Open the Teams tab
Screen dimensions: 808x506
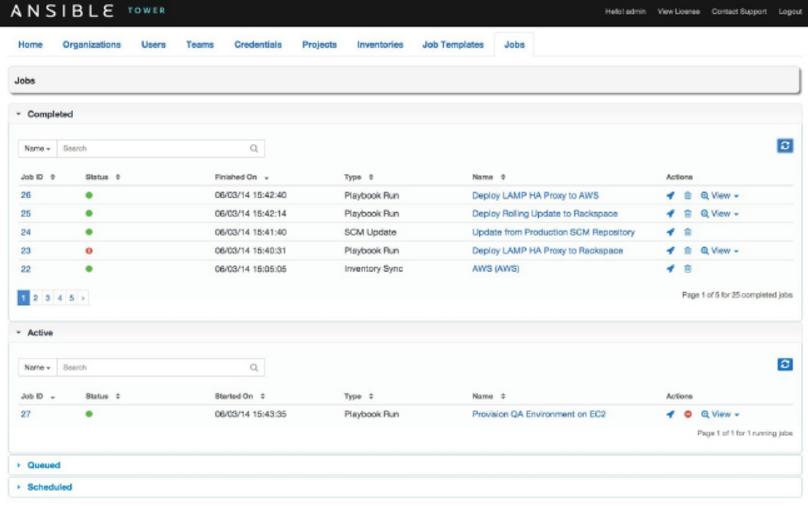coord(200,45)
